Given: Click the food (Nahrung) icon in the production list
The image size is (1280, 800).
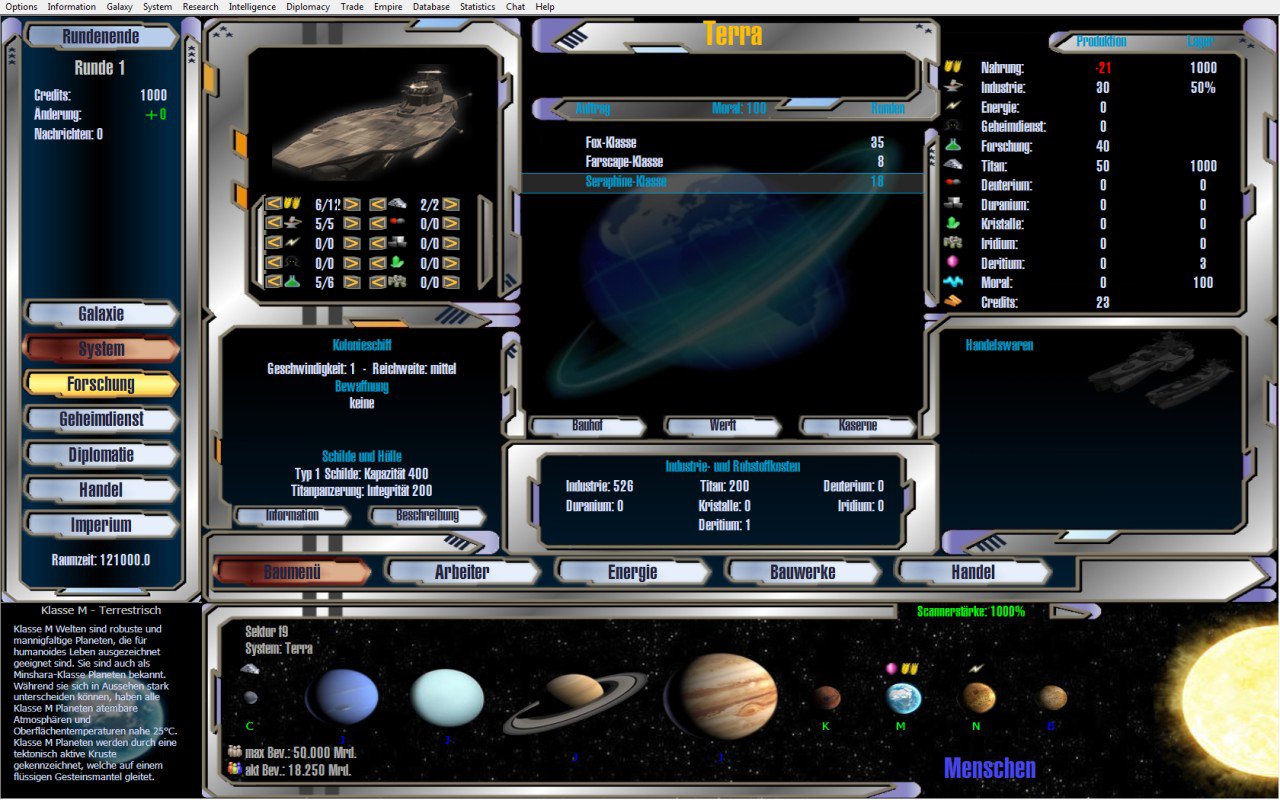Looking at the screenshot, I should (x=954, y=67).
